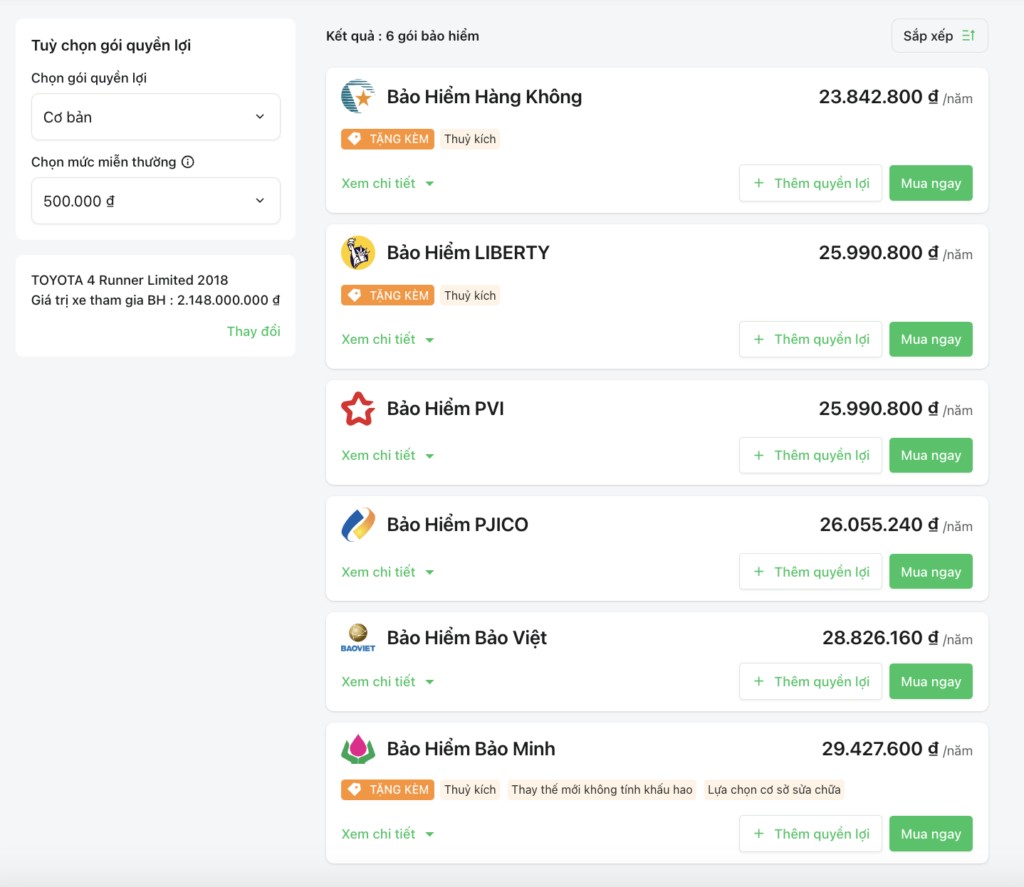Click the Tặng kèm badge on LIBERTY

(387, 295)
